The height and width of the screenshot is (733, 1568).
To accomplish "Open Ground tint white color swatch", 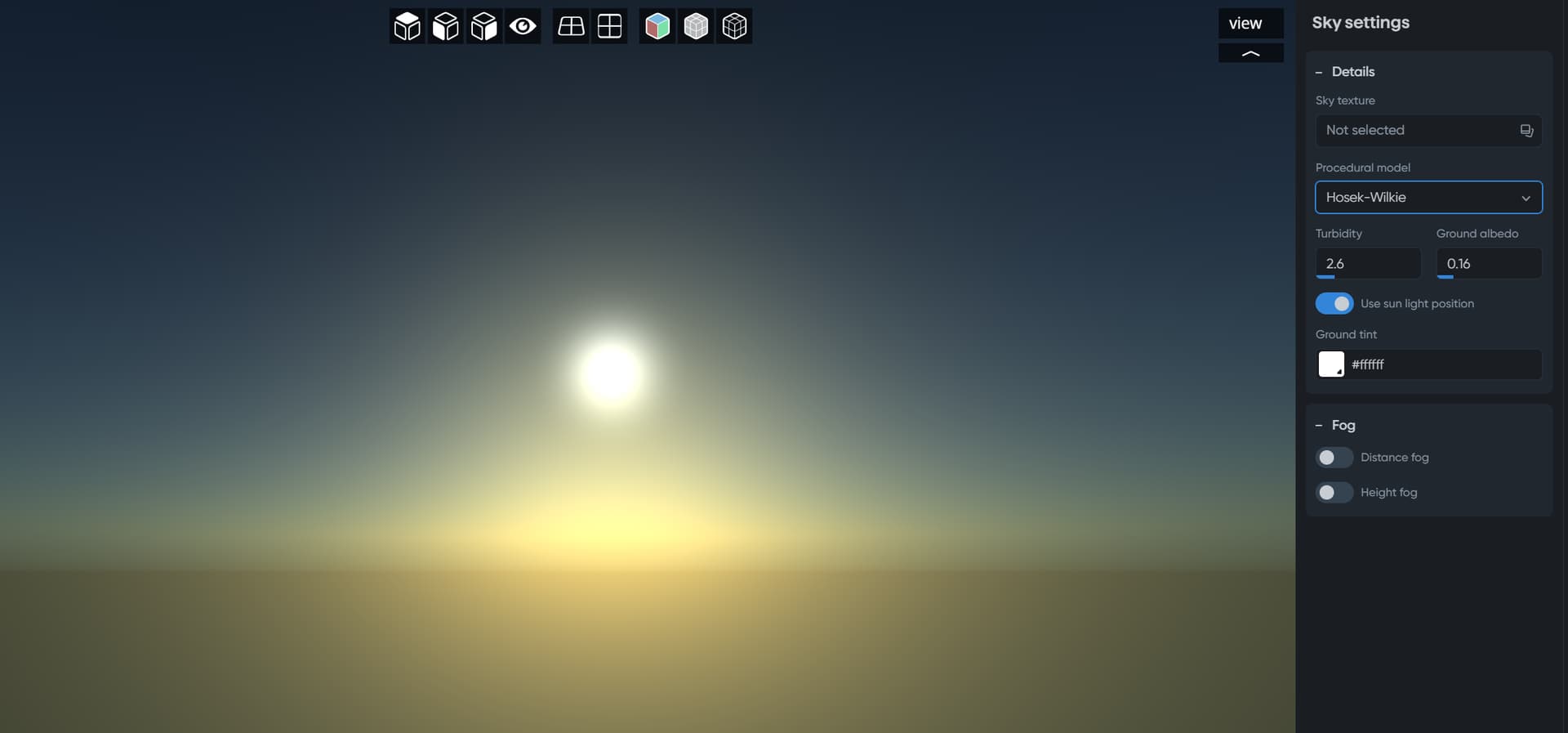I will (1331, 364).
